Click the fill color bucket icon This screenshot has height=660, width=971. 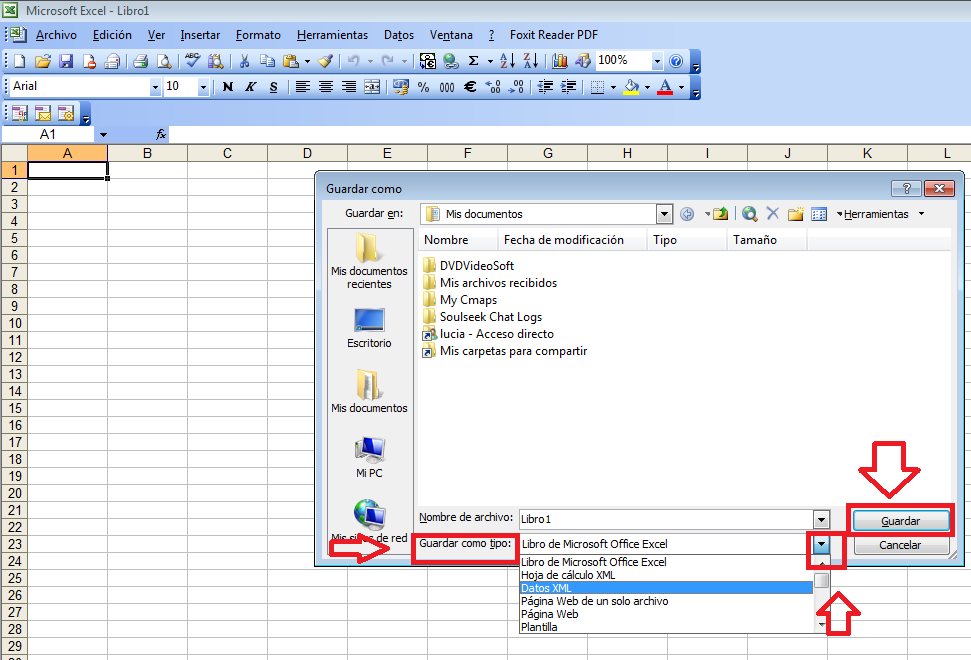[x=631, y=87]
